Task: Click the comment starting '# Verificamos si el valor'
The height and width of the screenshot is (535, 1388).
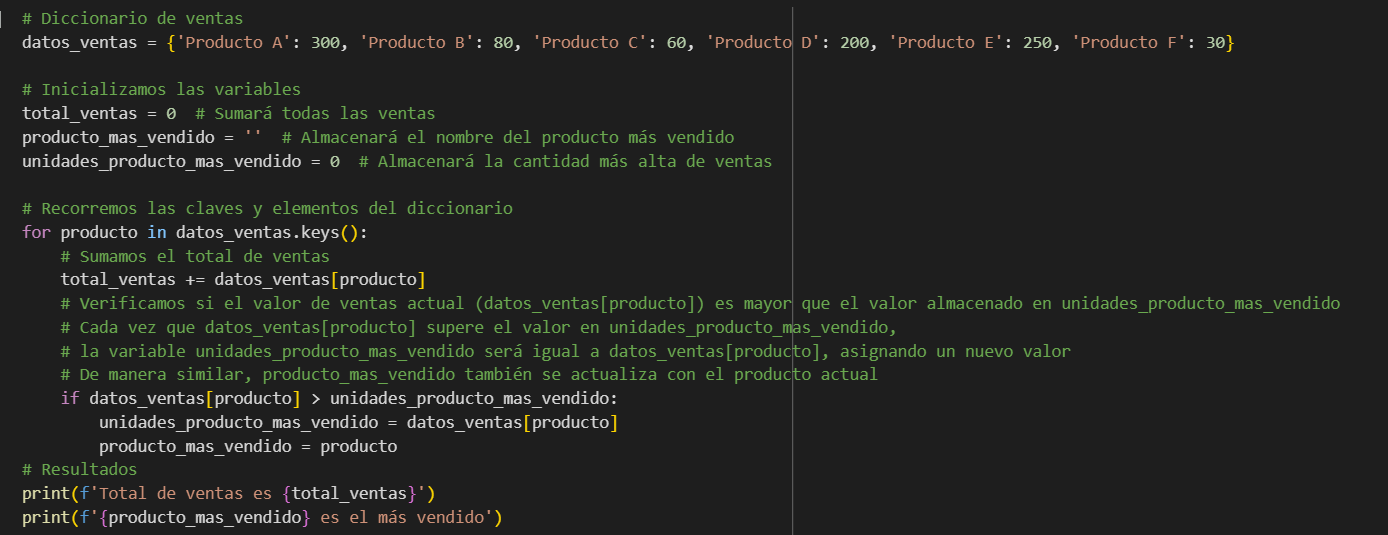Action: coord(700,304)
